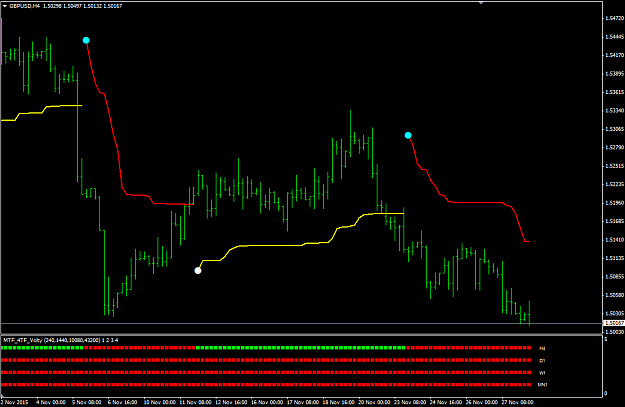Click the 1.50305 price scale value
The image size is (625, 407).
614,314
